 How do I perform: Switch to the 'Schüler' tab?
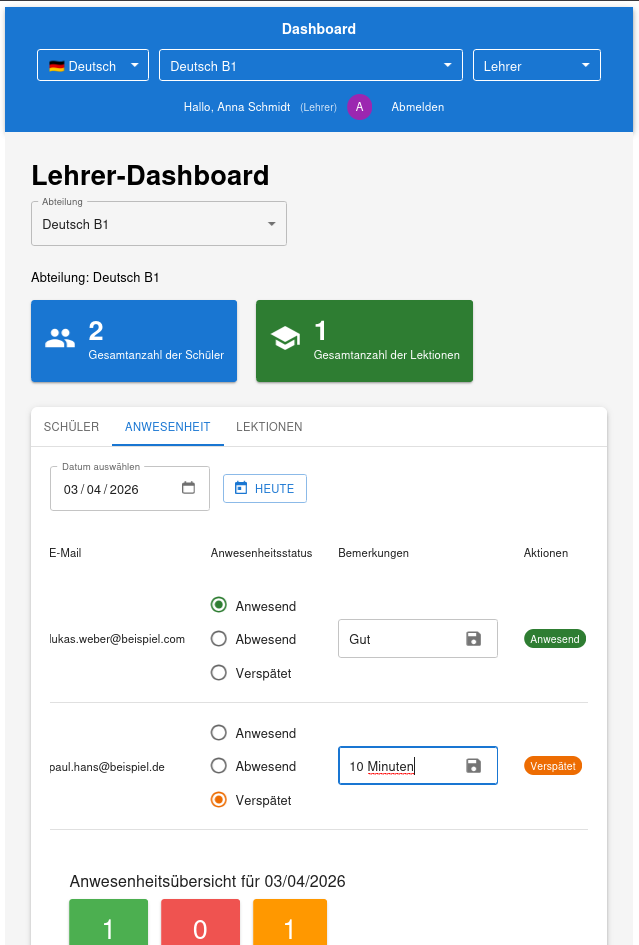[x=71, y=427]
